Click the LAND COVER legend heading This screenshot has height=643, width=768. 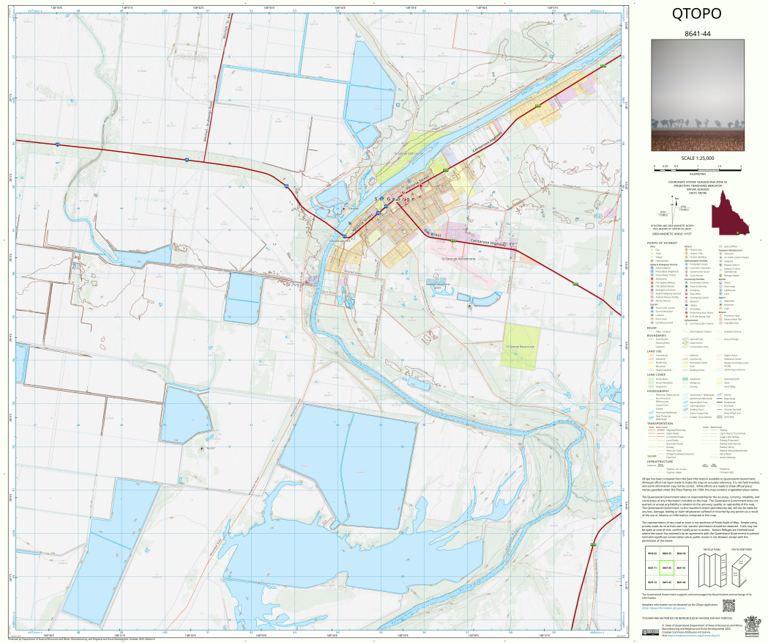[x=655, y=375]
